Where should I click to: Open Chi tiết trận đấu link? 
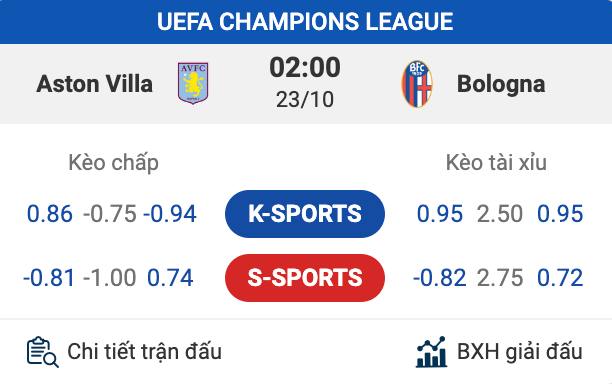click(144, 351)
